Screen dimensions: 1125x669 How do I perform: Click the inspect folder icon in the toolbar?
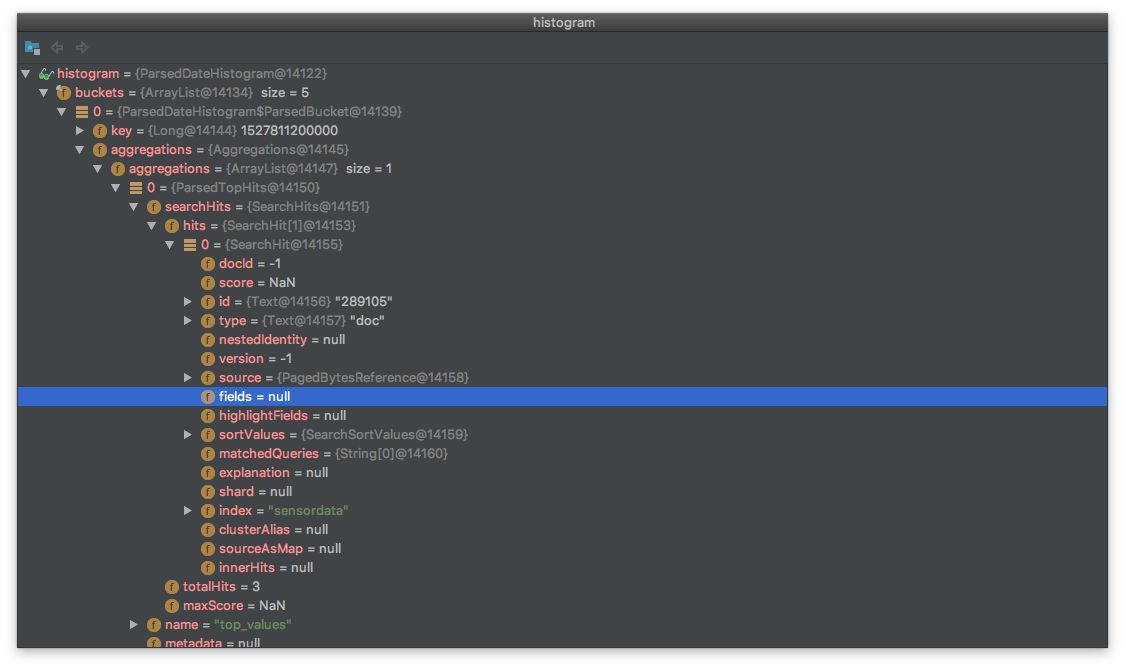coord(31,47)
